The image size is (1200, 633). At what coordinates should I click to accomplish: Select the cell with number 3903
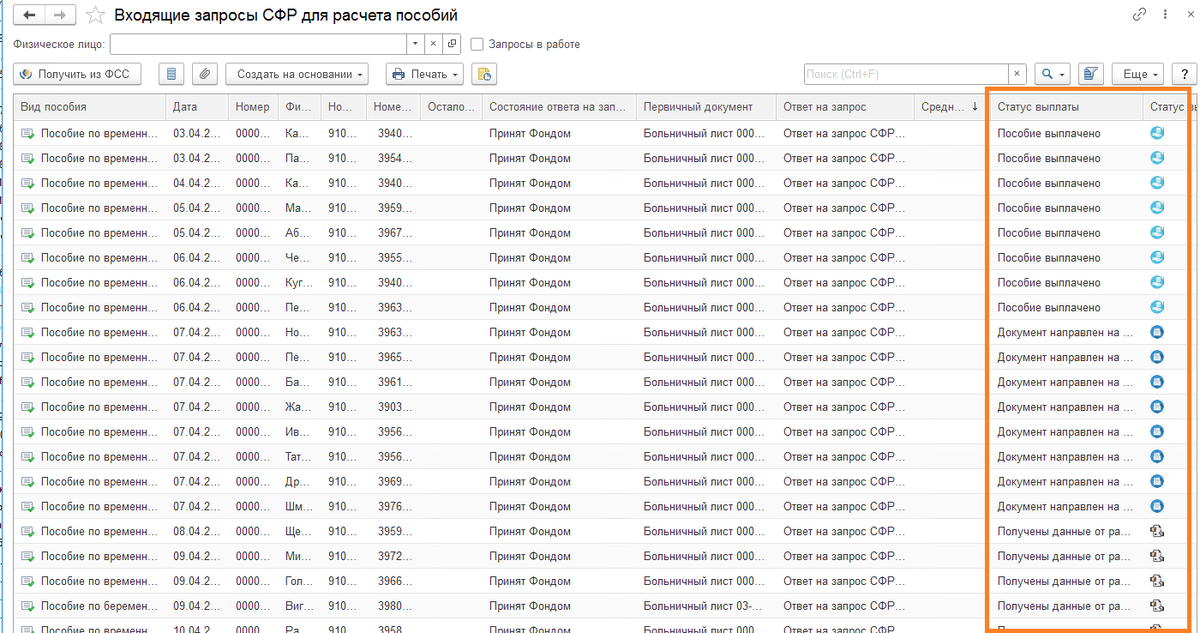[392, 407]
